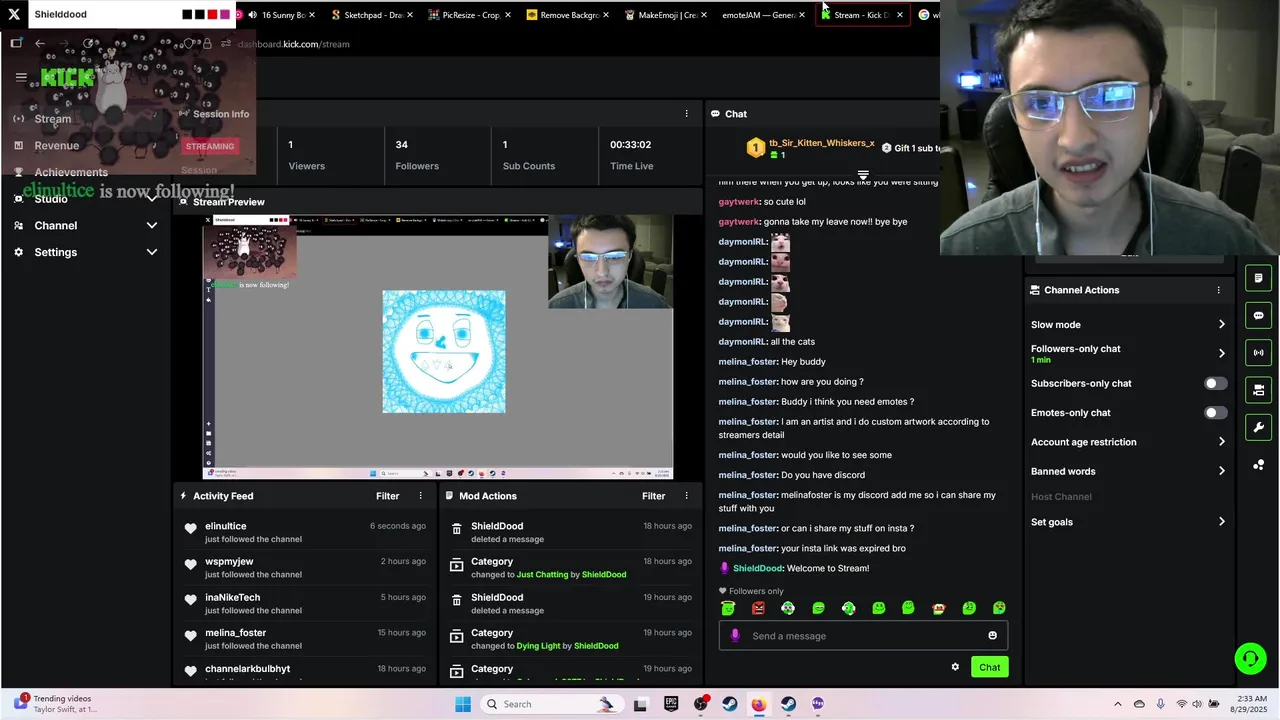Insert the green halo angel emote

(728, 608)
